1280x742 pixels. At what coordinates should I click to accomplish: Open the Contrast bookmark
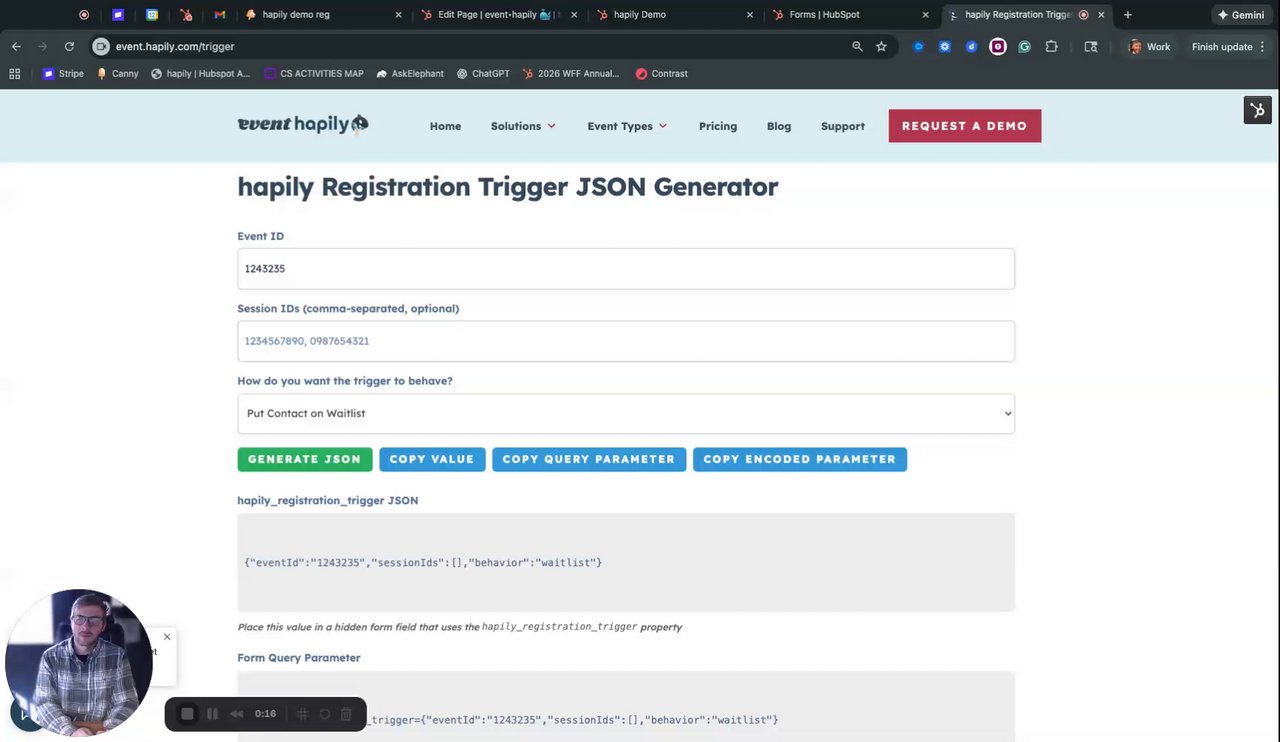(x=662, y=73)
